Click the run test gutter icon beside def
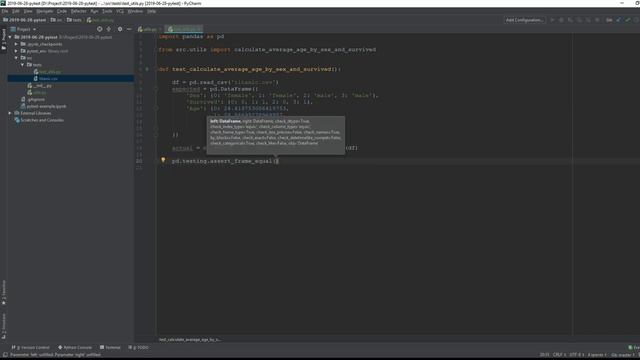Image resolution: width=640 pixels, height=360 pixels. (147, 69)
